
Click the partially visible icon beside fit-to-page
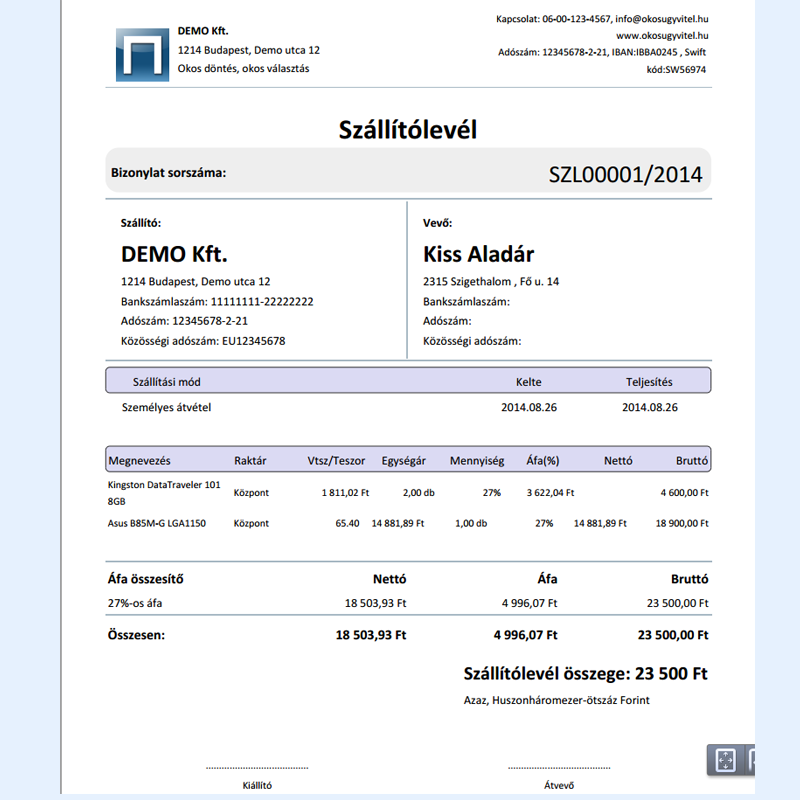point(754,760)
